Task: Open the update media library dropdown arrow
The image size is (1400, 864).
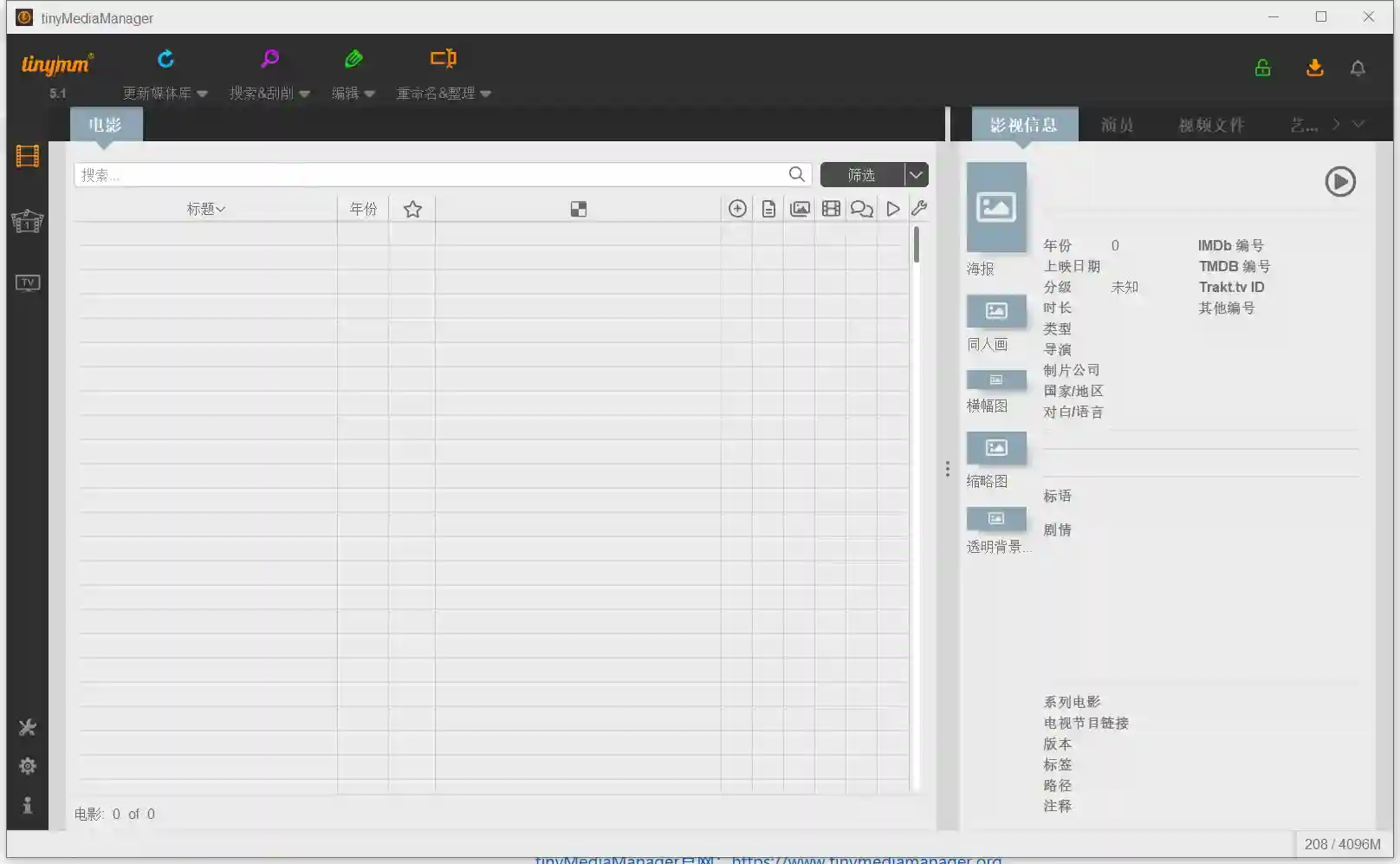Action: tap(202, 94)
